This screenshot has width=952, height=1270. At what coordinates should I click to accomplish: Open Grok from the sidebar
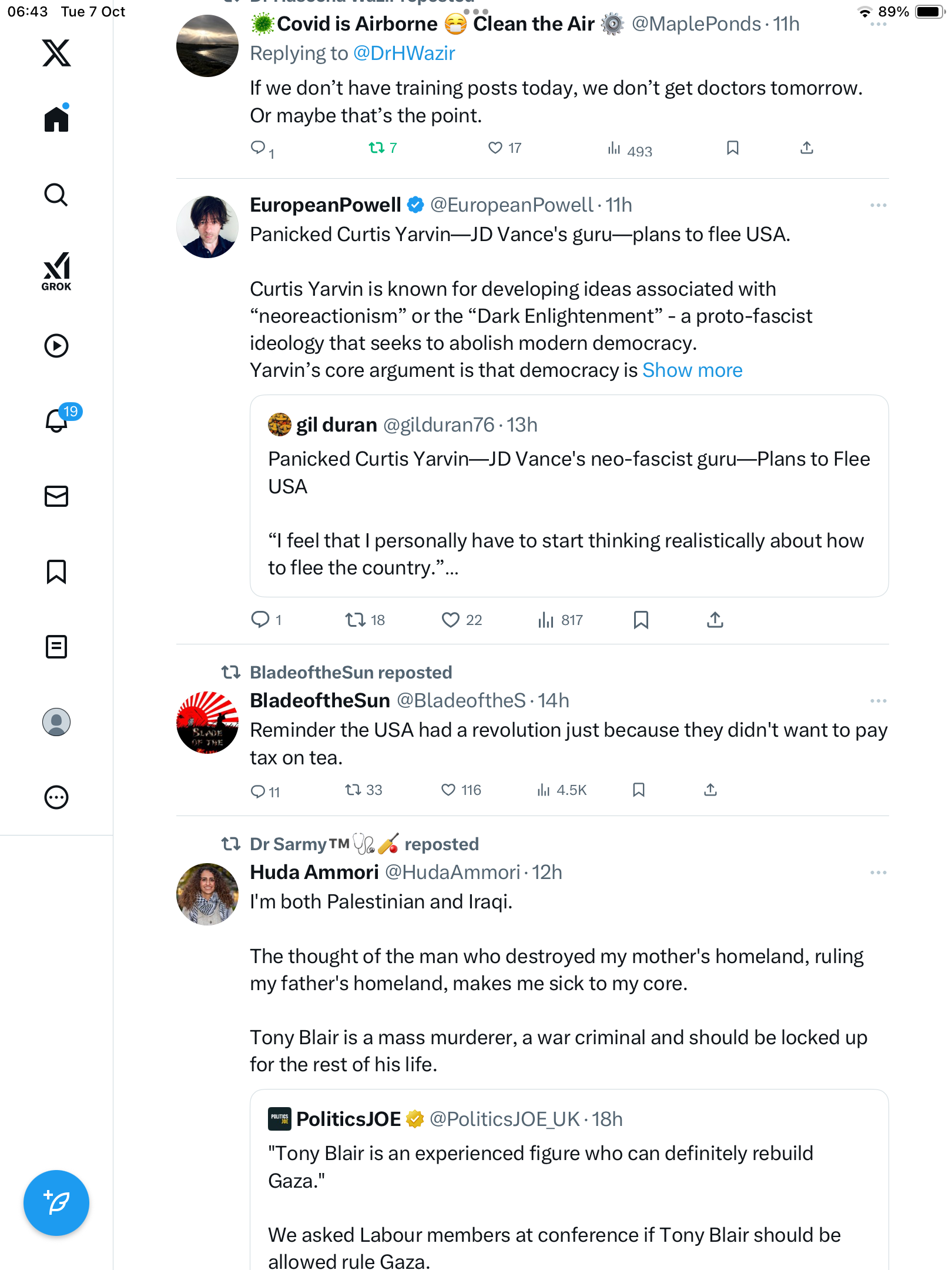(x=56, y=271)
